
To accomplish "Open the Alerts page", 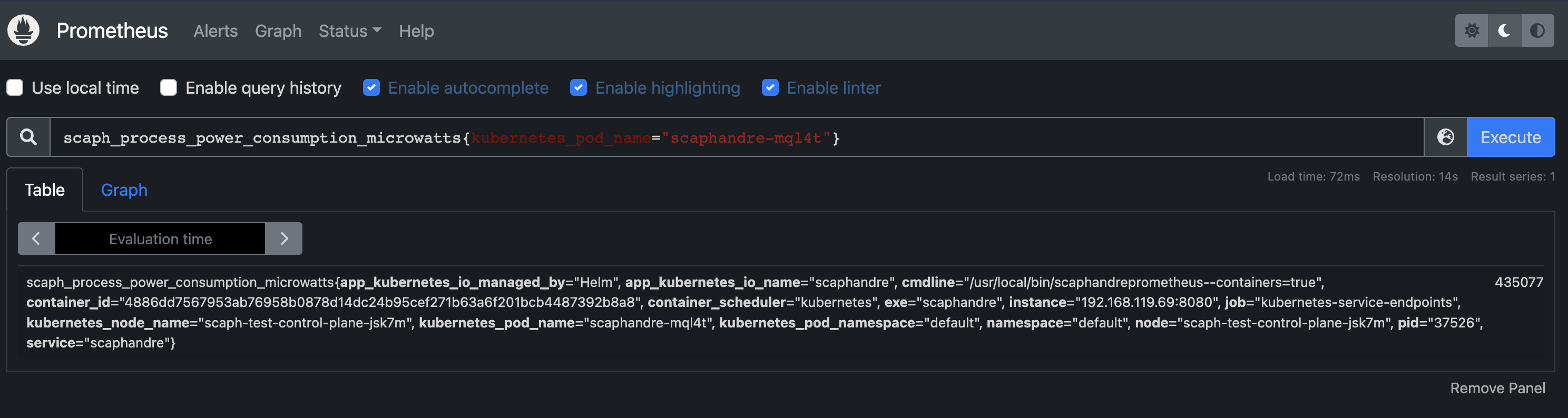I will (215, 31).
